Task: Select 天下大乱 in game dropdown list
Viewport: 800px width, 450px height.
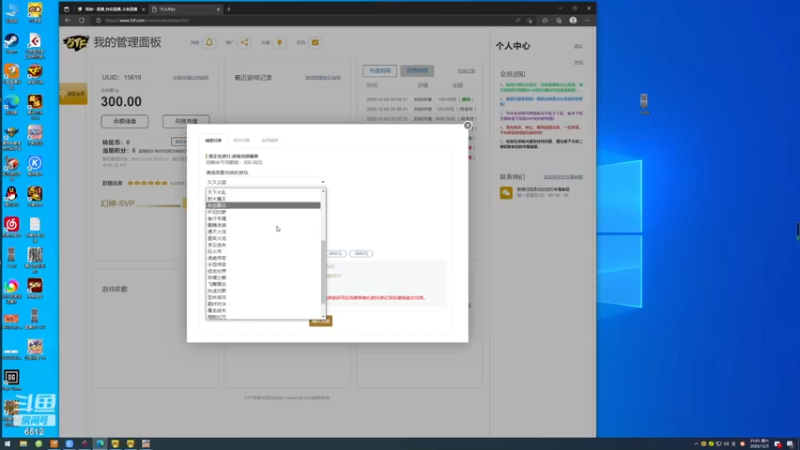Action: tap(263, 192)
